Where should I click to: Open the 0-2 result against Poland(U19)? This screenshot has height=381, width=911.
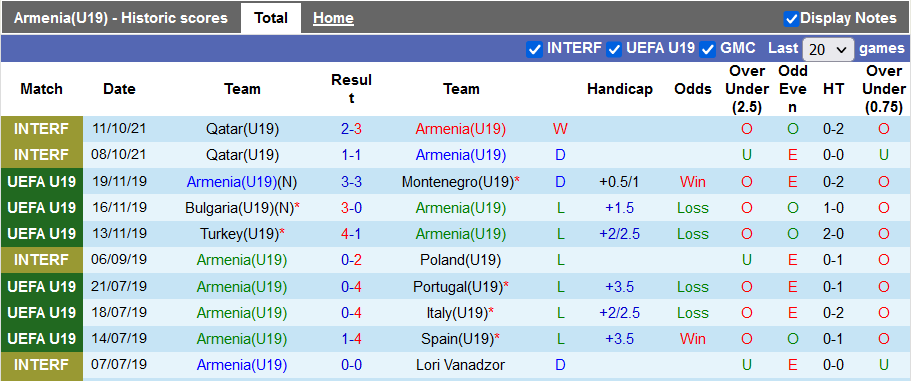click(352, 260)
